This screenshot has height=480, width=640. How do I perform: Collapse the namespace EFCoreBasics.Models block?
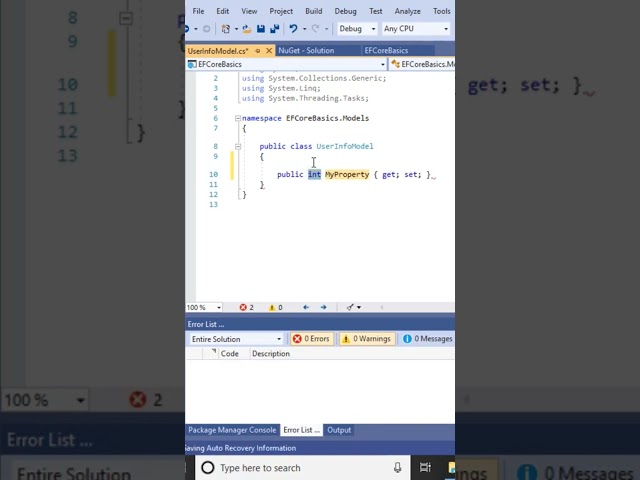[x=238, y=118]
